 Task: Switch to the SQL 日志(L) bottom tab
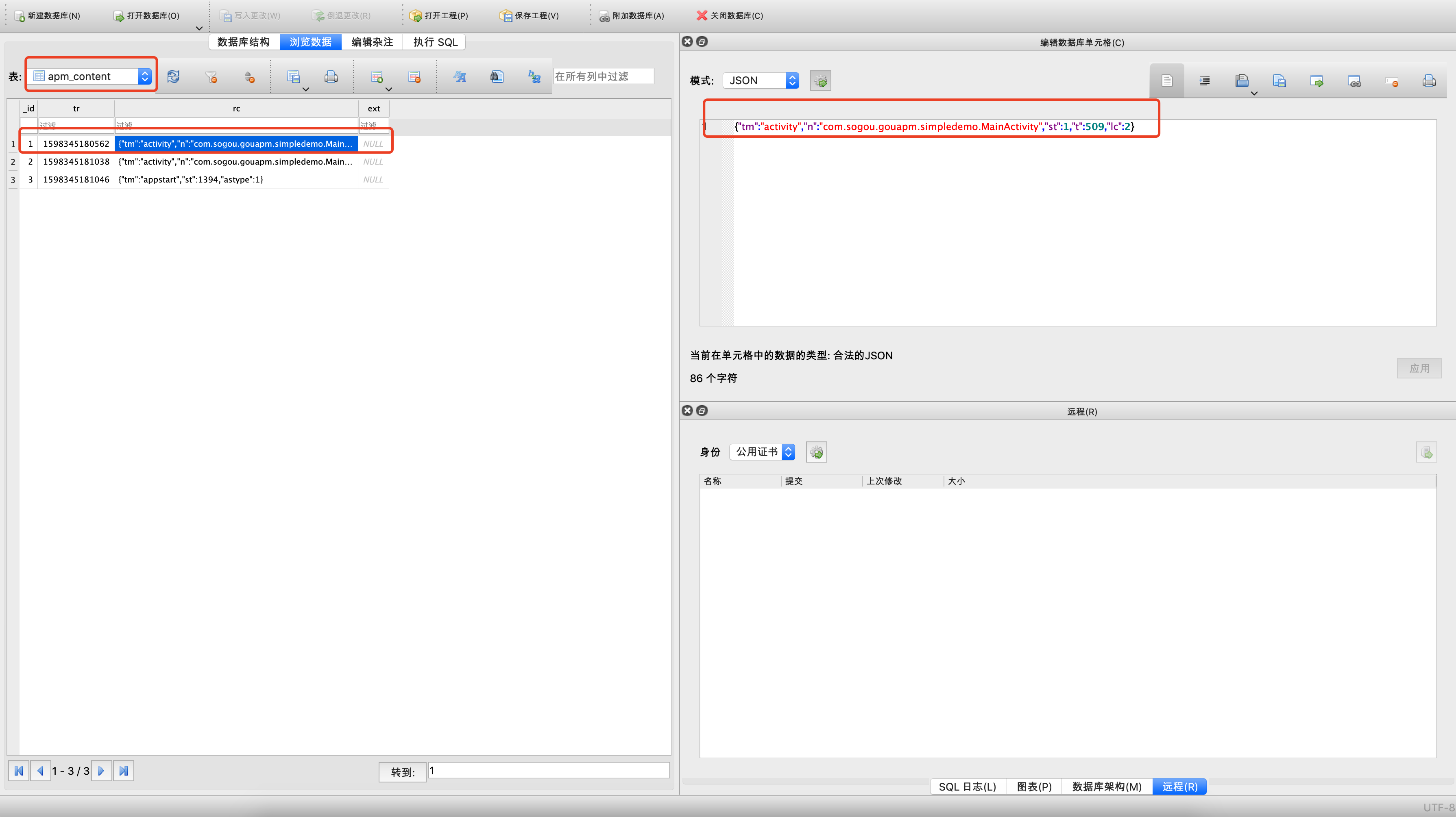click(x=967, y=787)
